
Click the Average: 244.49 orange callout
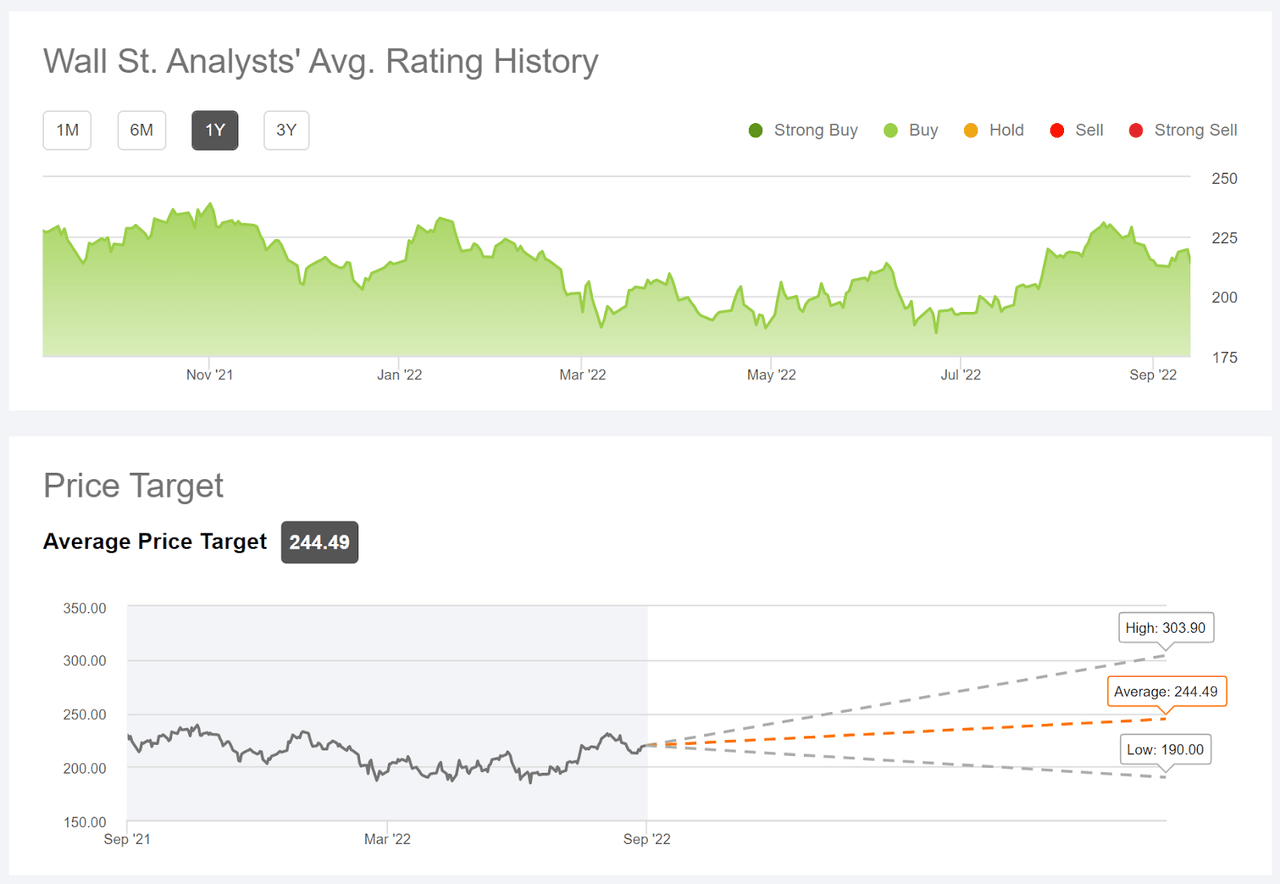coord(1166,691)
